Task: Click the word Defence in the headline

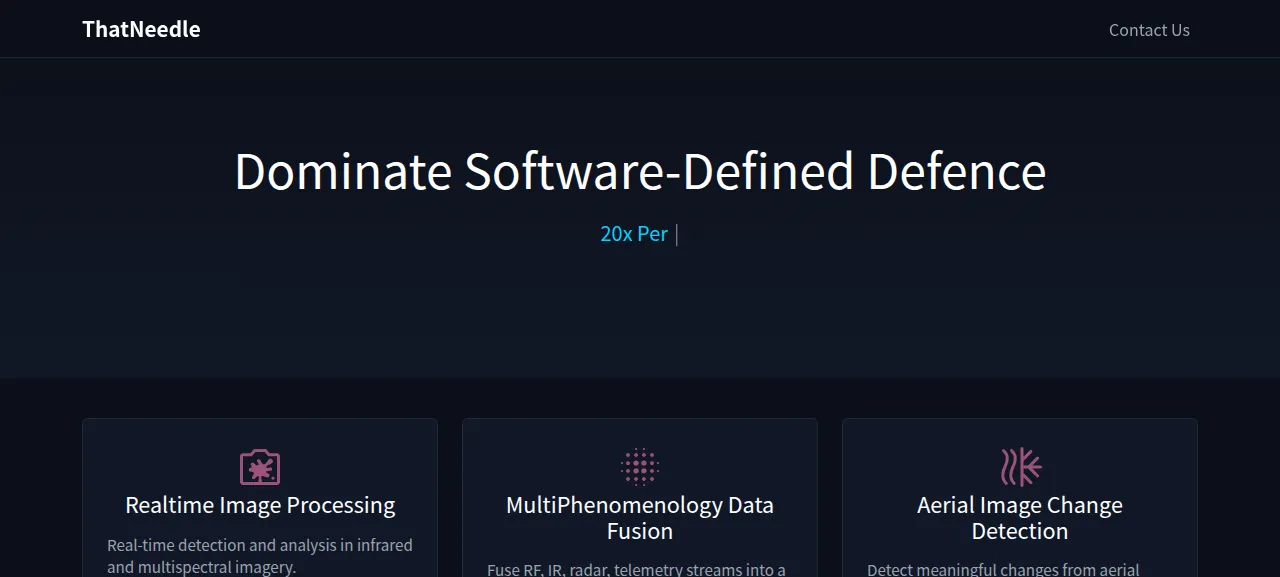Action: point(956,171)
